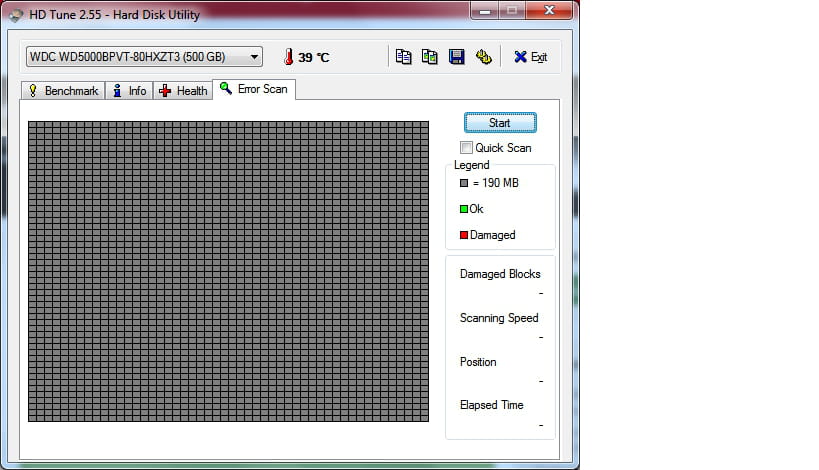Screen dimensions: 819x470
Task: Click the Info tab blue icon
Action: [118, 91]
